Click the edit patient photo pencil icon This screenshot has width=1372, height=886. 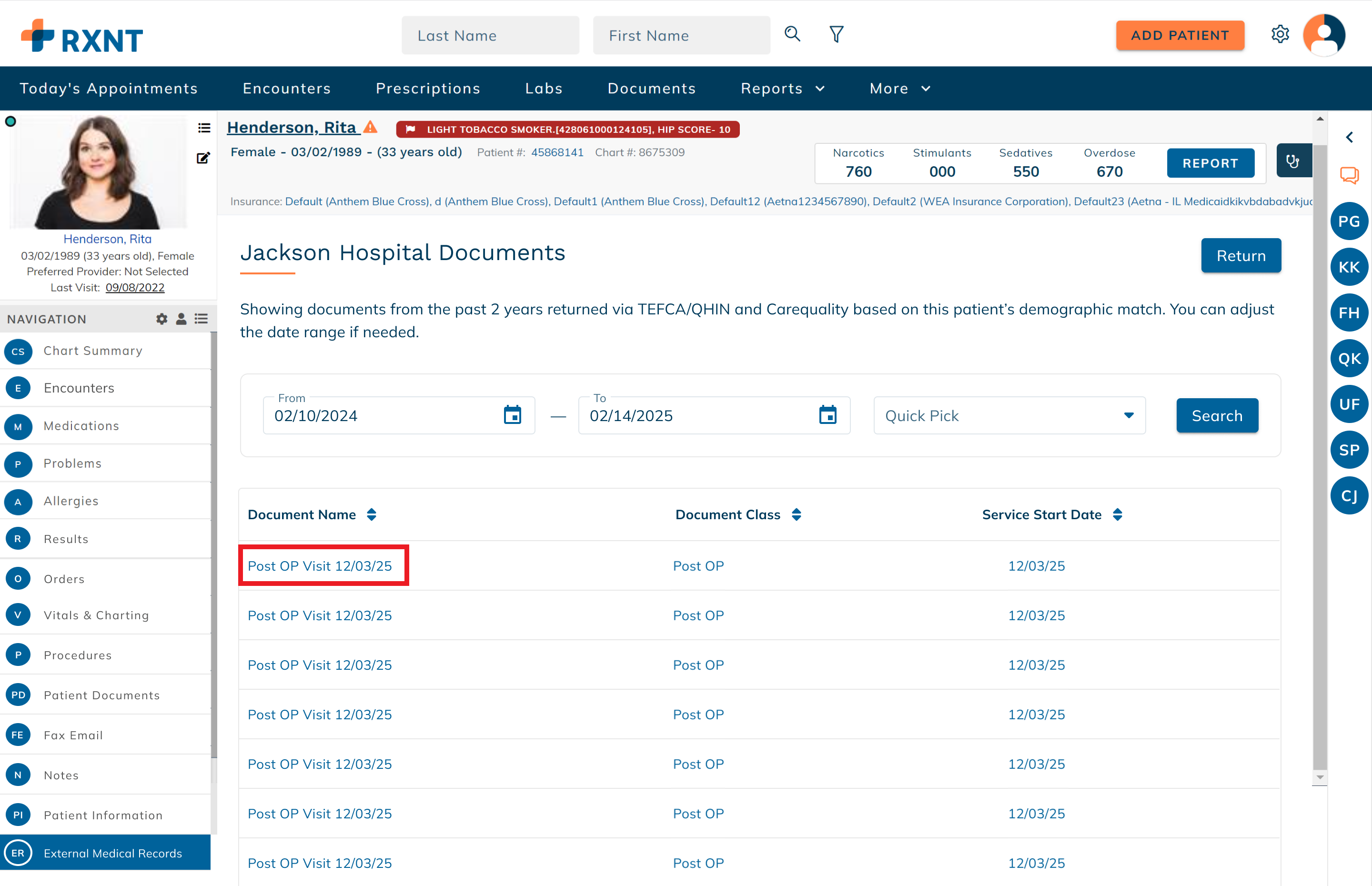203,158
